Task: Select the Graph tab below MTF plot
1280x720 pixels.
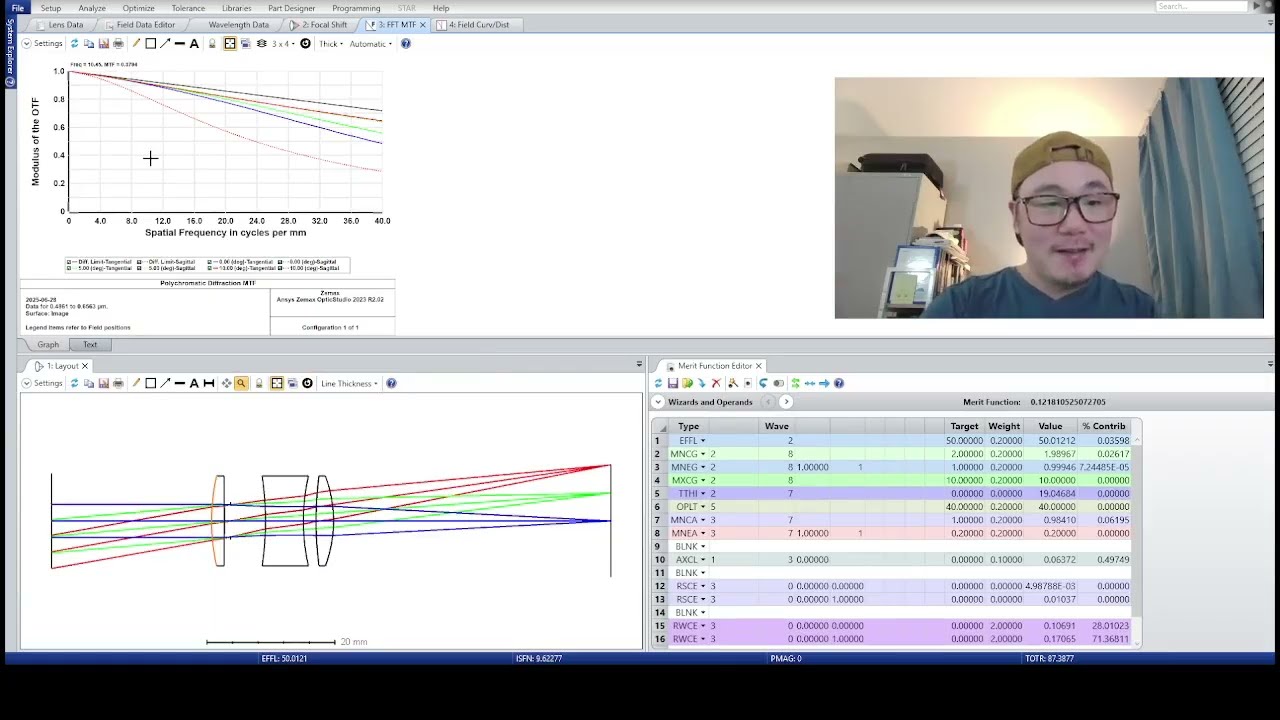Action: 48,344
